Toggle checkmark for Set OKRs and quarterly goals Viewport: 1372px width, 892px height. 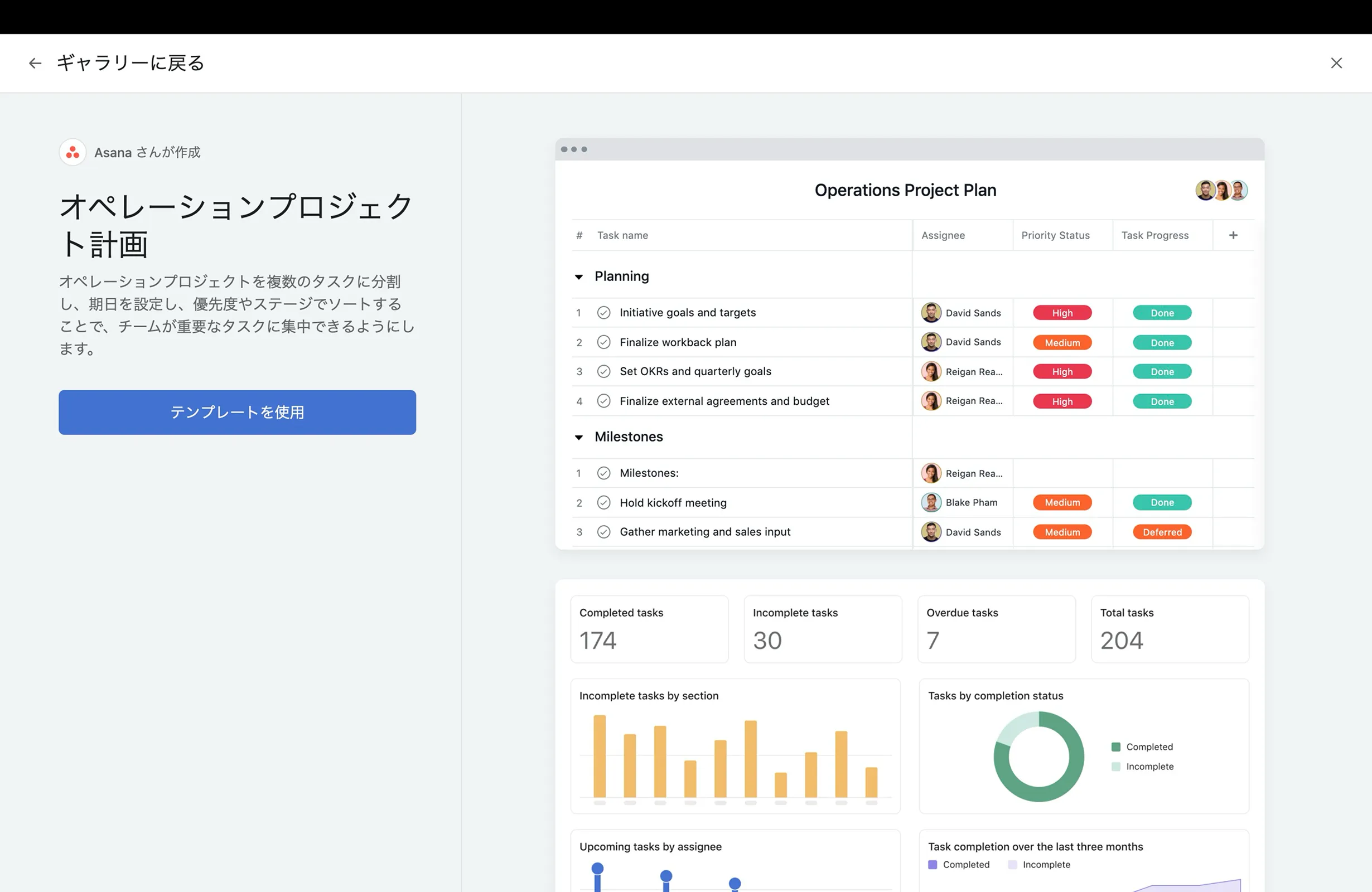point(603,372)
